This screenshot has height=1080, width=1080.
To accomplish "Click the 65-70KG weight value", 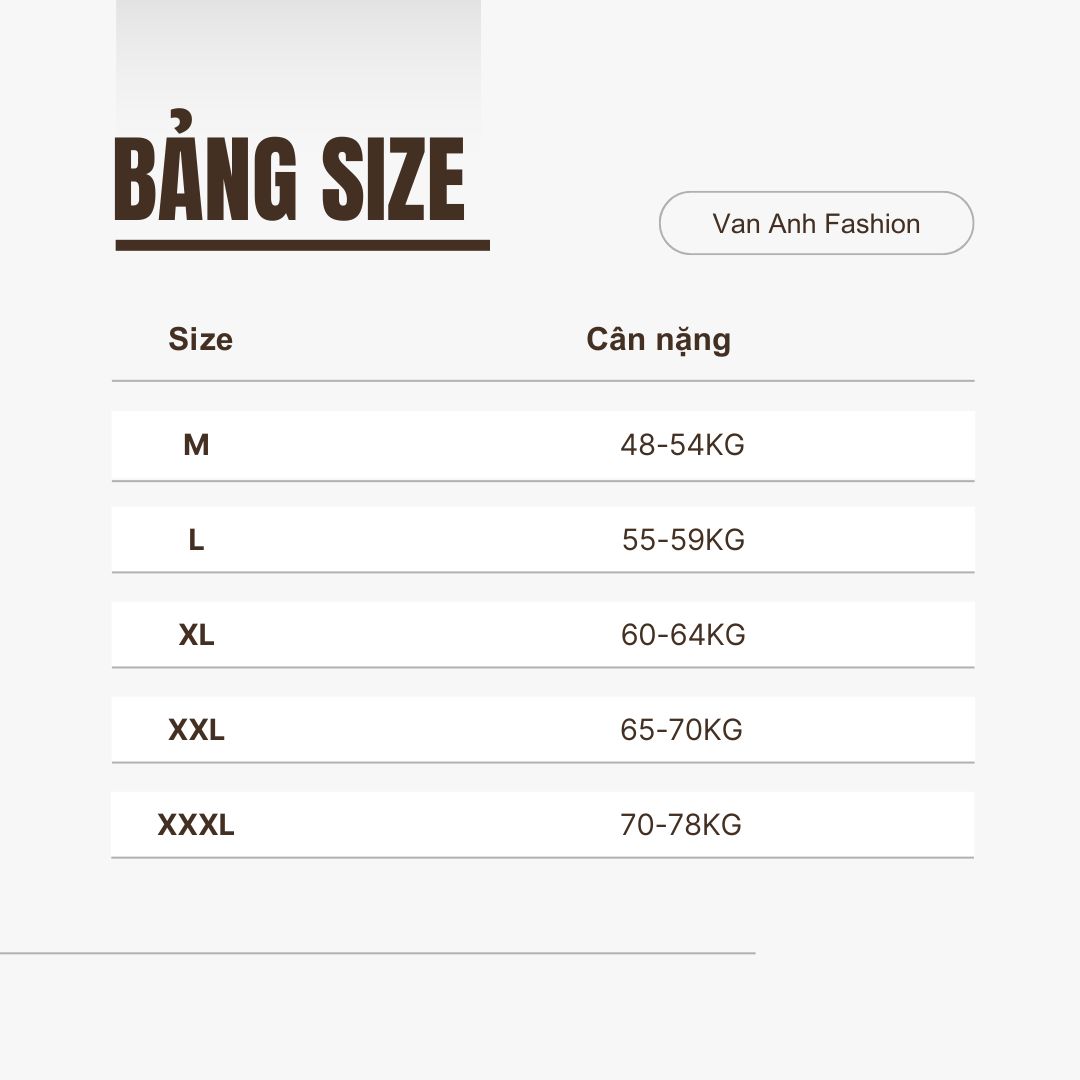I will point(681,730).
